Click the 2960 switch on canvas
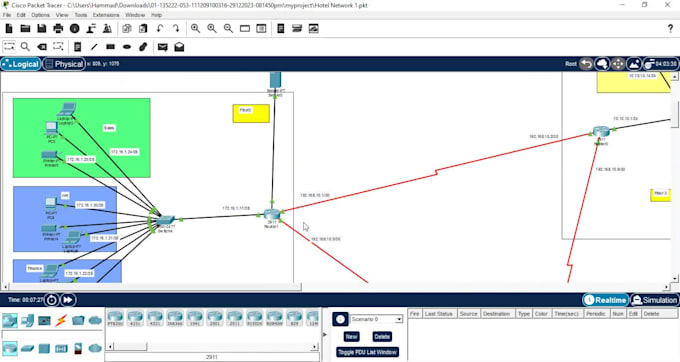Image resolution: width=680 pixels, height=362 pixels. (165, 220)
